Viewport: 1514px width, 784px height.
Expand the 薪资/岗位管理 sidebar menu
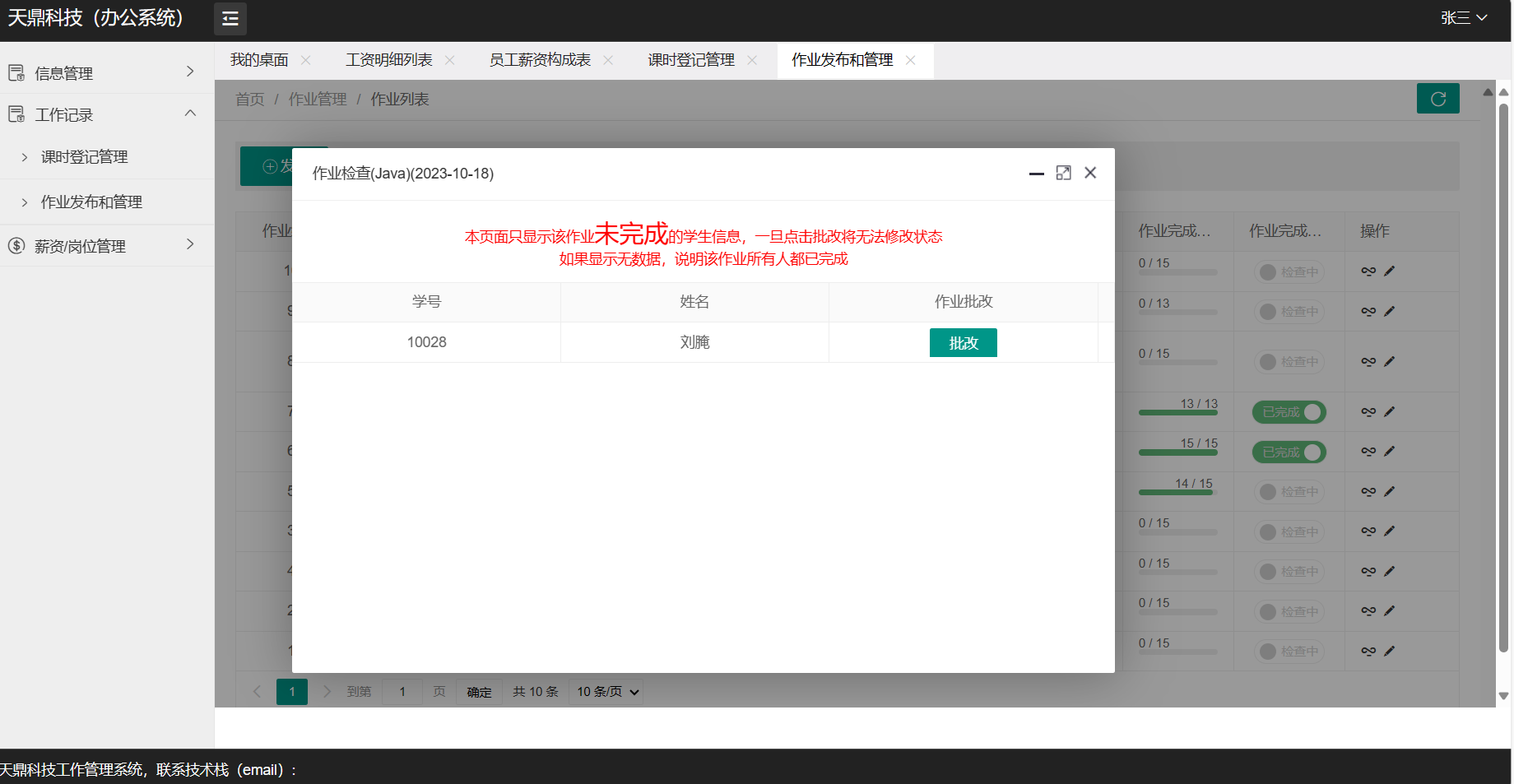click(x=107, y=245)
